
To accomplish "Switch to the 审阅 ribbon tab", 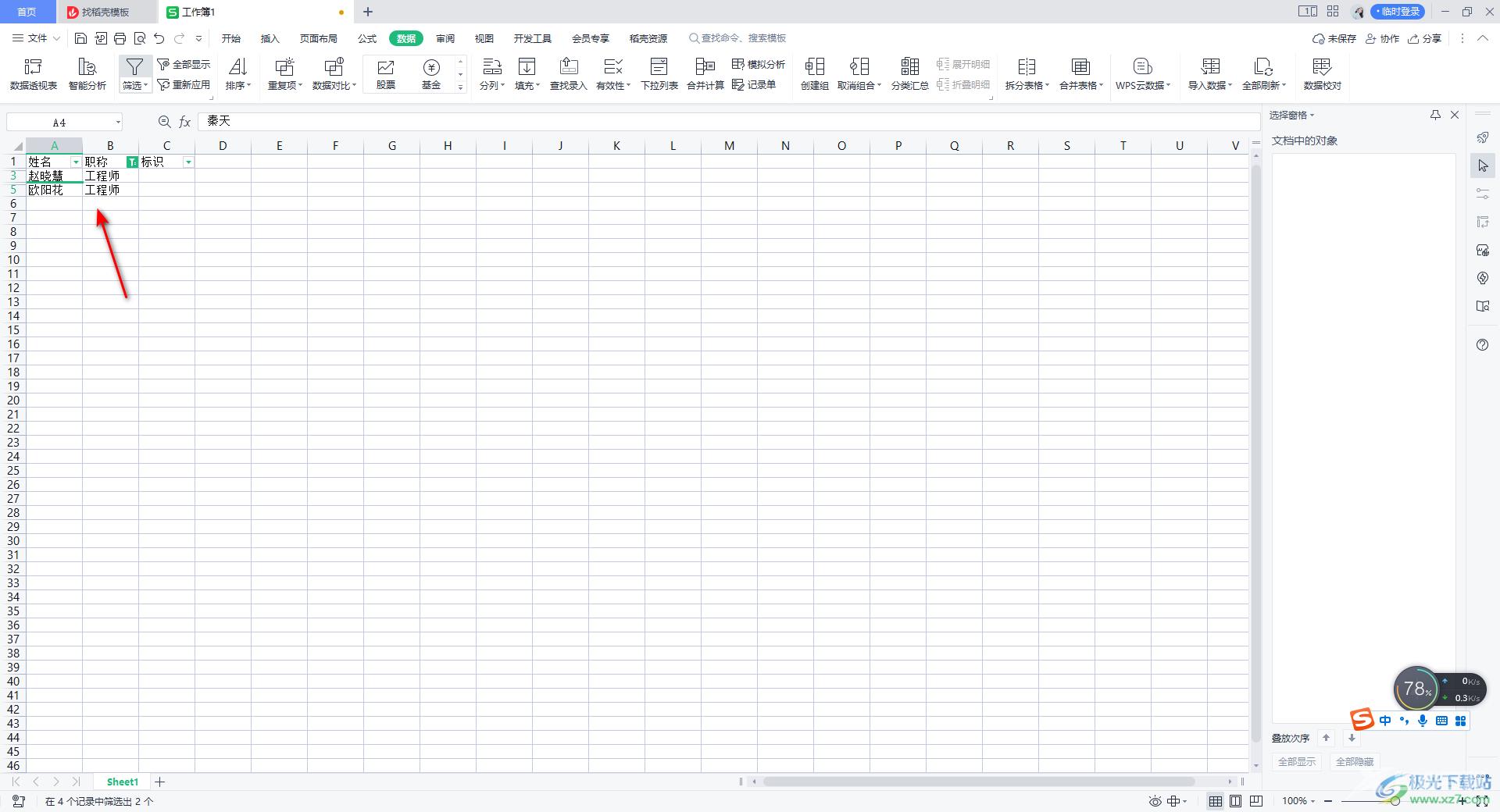I will coord(445,38).
